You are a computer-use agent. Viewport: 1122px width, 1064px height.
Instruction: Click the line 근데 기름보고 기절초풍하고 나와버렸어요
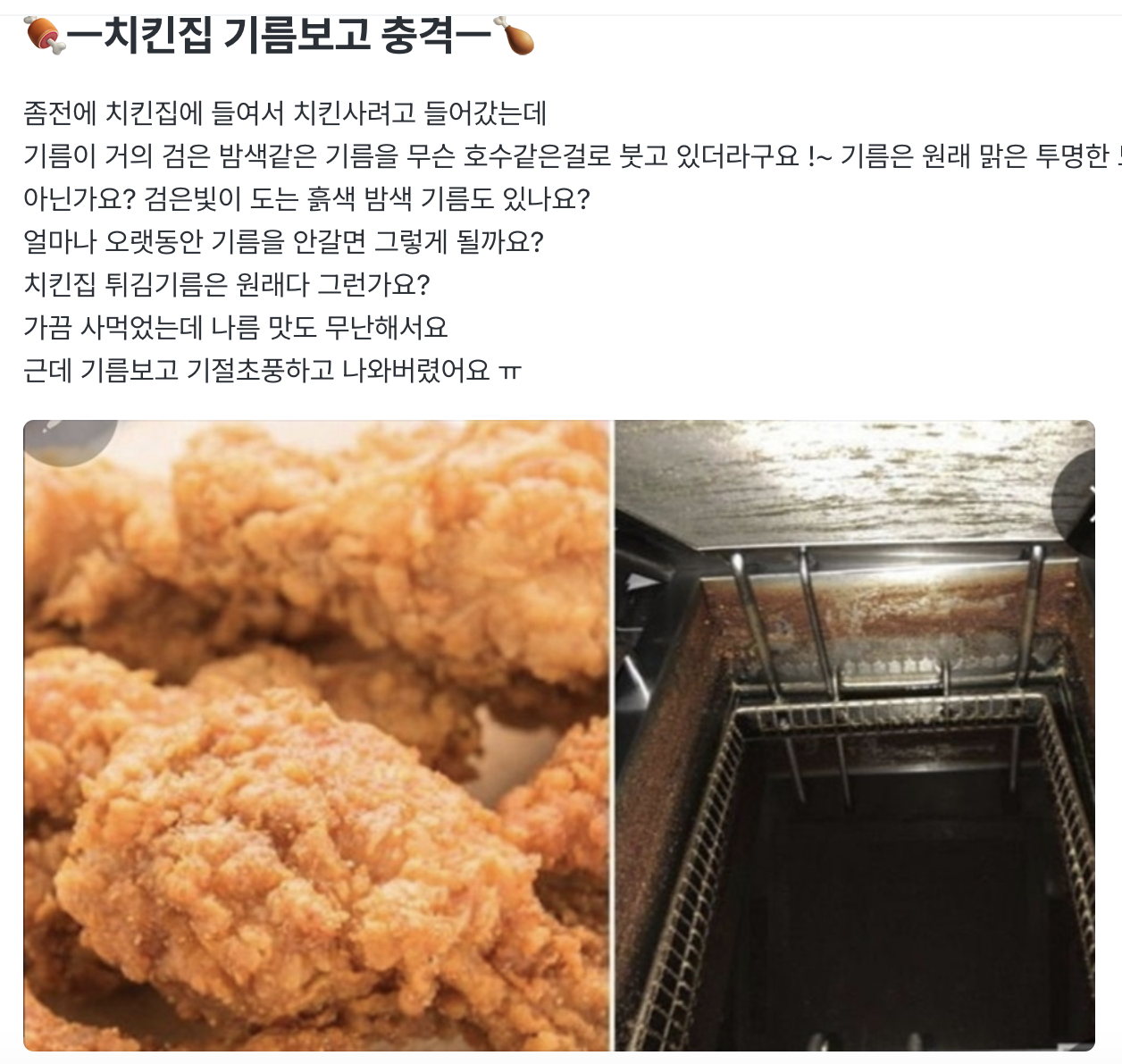(272, 370)
